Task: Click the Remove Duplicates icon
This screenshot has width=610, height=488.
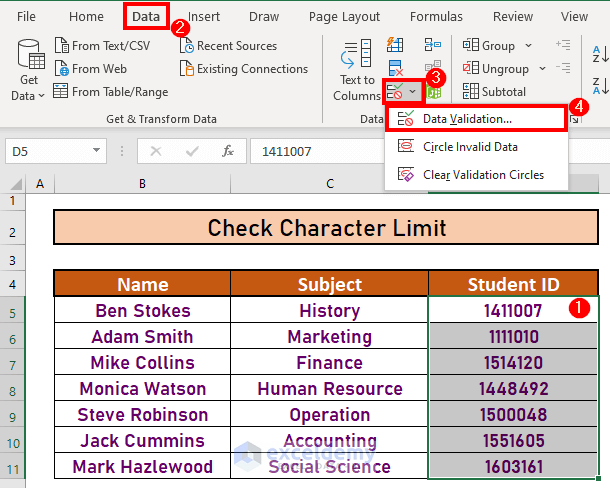Action: (395, 68)
